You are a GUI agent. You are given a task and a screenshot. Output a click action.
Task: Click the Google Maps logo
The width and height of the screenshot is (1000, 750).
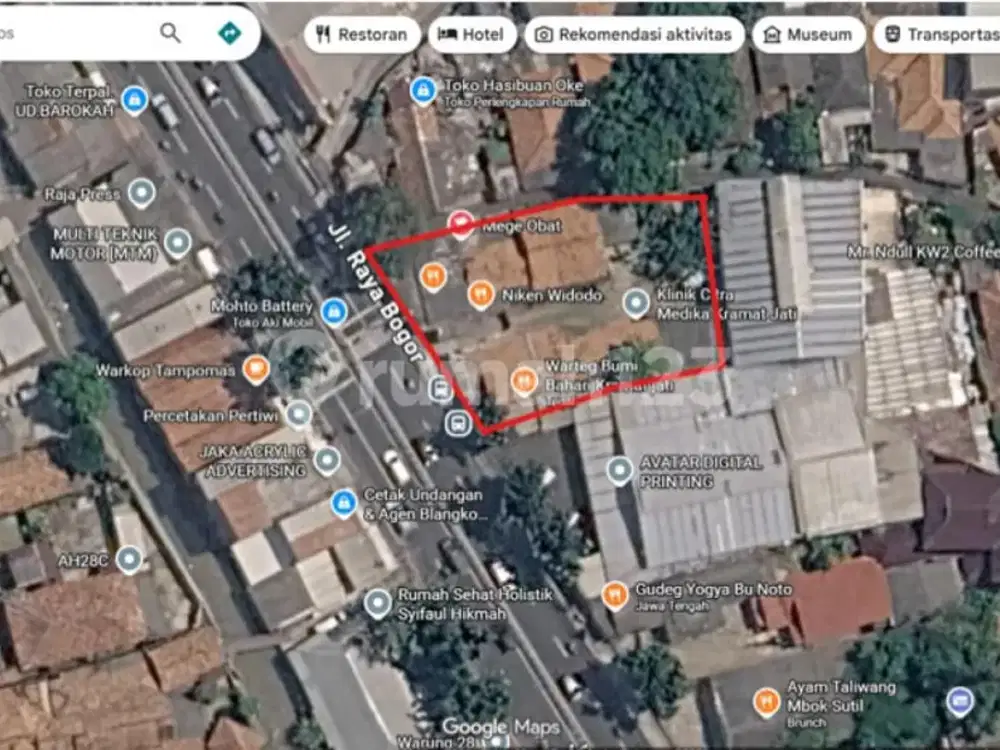pyautogui.click(x=501, y=727)
